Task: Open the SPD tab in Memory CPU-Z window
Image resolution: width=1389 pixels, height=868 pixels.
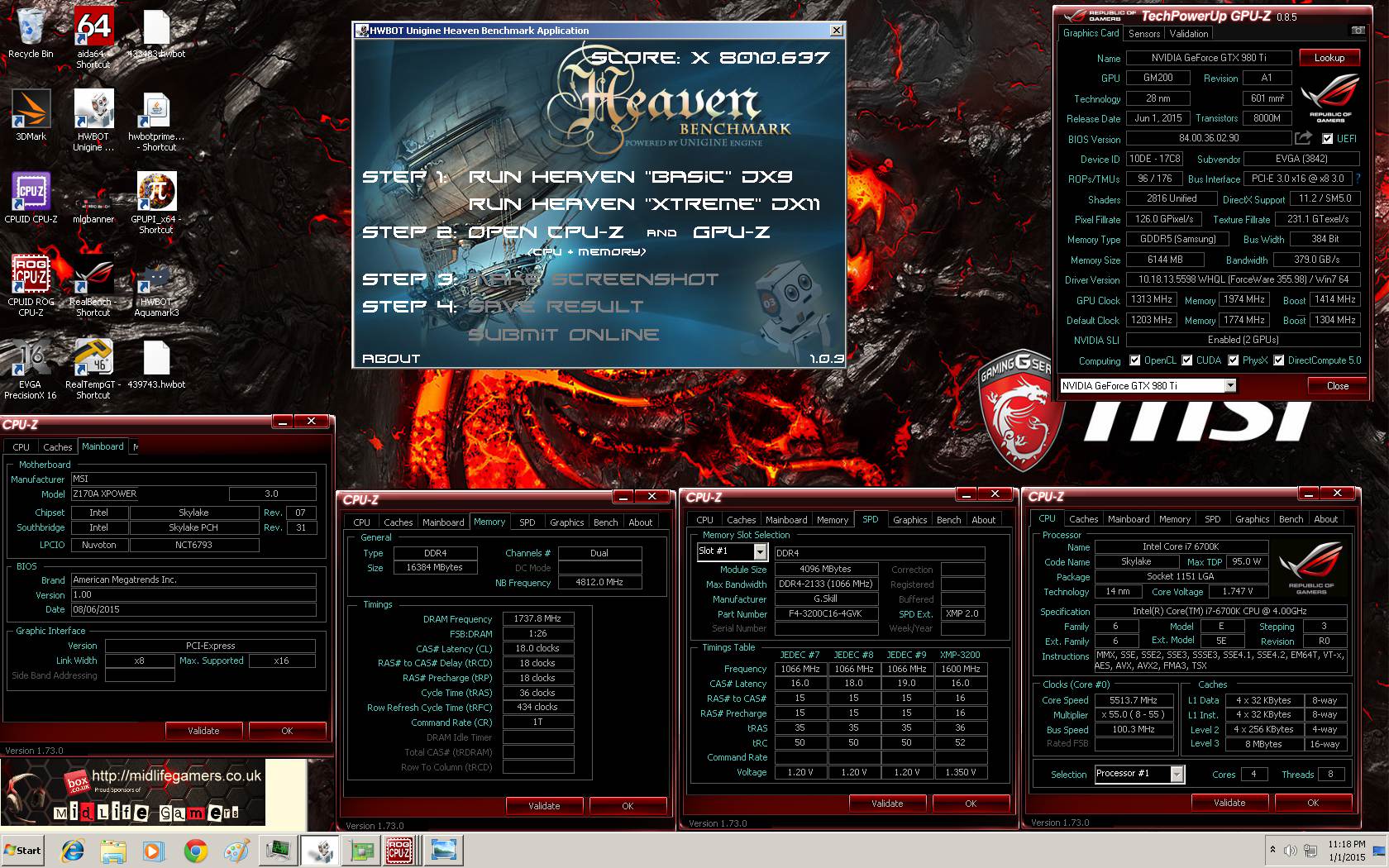Action: [527, 522]
